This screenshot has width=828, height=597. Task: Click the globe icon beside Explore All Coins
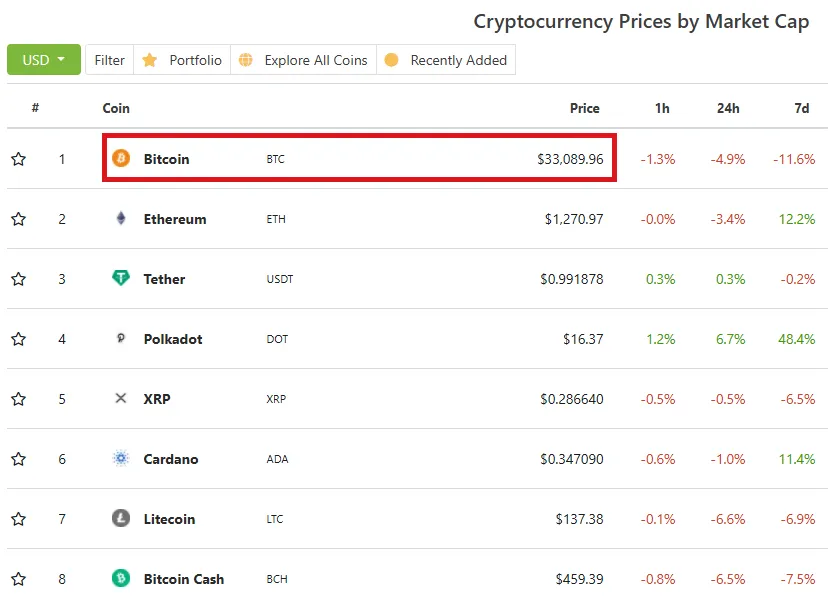click(x=246, y=60)
